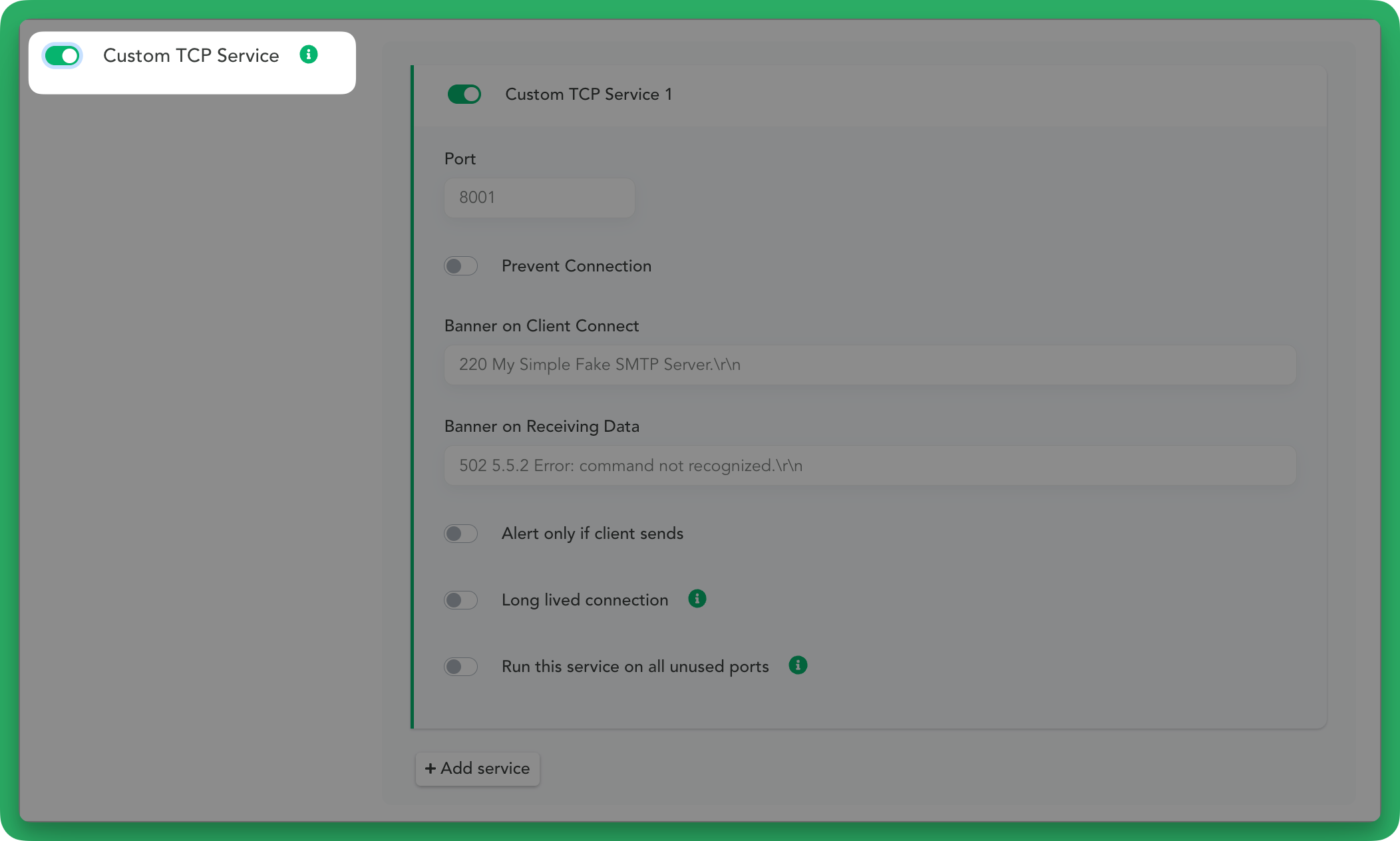Viewport: 1400px width, 841px height.
Task: Enable Run this service on all unused ports
Action: 463,666
